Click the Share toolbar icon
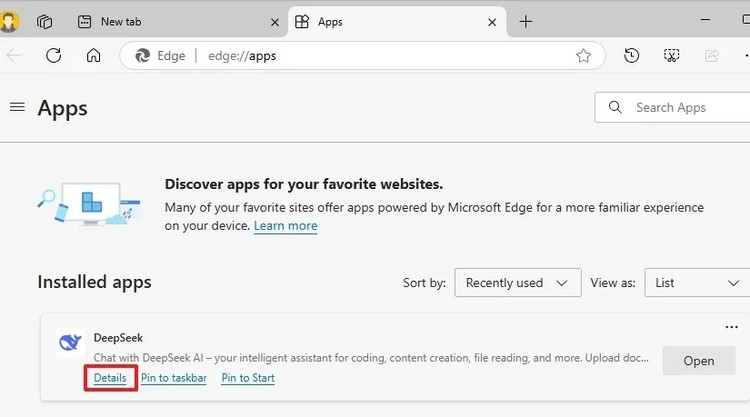 coord(712,55)
